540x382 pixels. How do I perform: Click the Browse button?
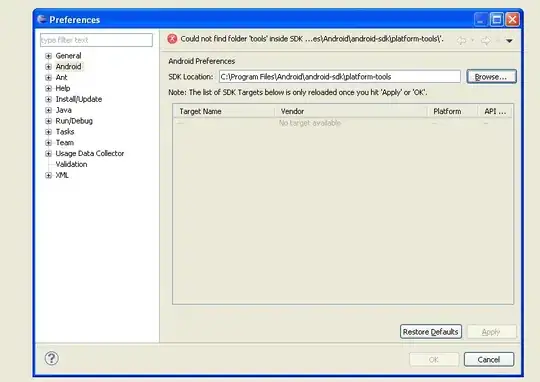click(x=491, y=76)
